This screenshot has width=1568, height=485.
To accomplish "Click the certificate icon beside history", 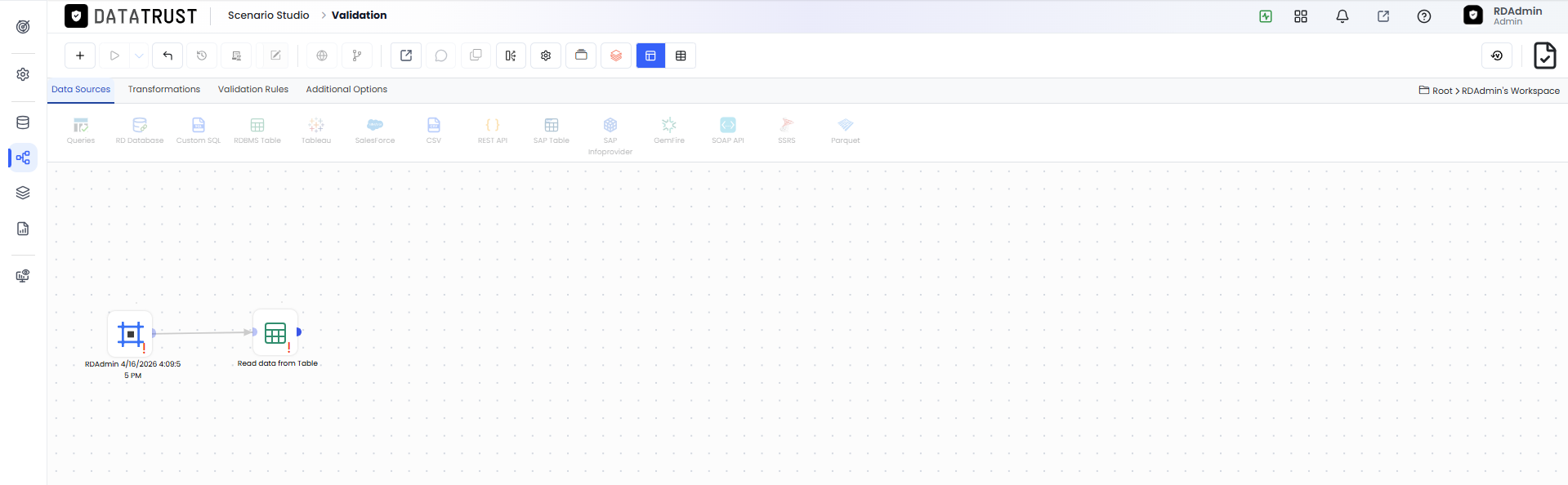I will pos(236,56).
